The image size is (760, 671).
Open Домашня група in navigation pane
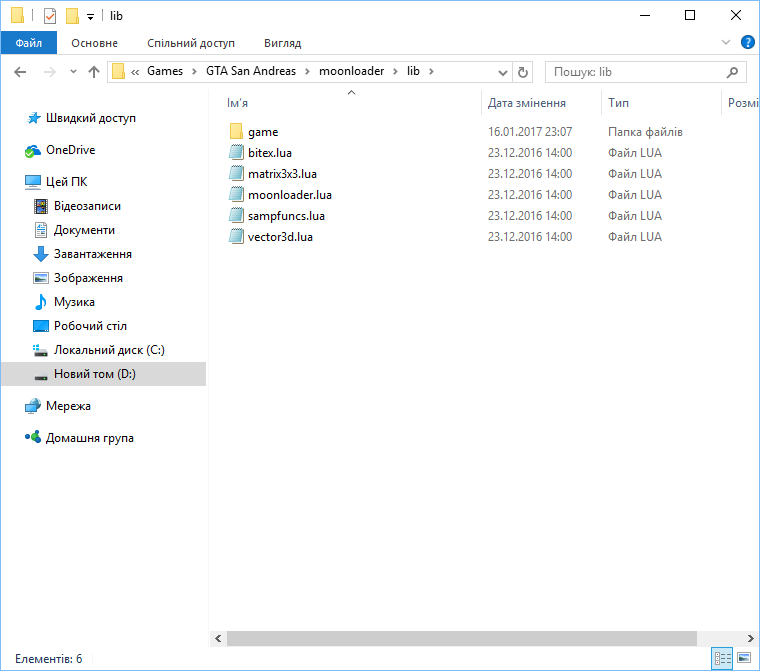(90, 438)
